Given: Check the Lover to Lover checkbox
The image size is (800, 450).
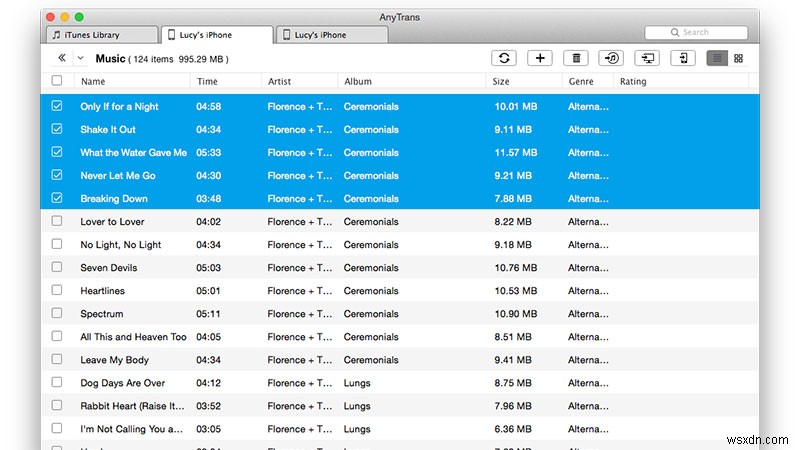Looking at the screenshot, I should coord(57,221).
